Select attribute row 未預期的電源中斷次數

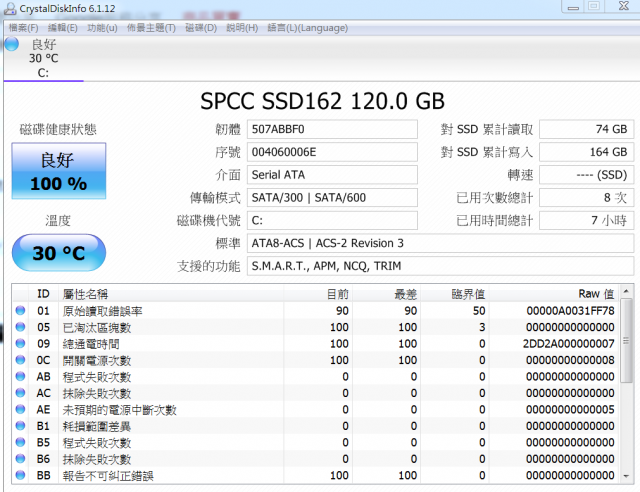click(x=316, y=409)
